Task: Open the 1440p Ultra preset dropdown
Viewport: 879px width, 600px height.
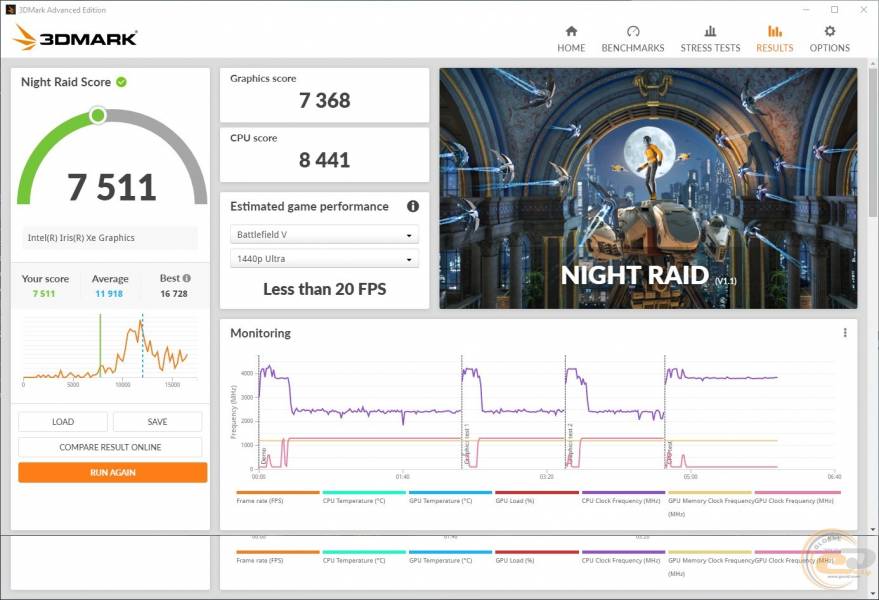Action: click(324, 259)
